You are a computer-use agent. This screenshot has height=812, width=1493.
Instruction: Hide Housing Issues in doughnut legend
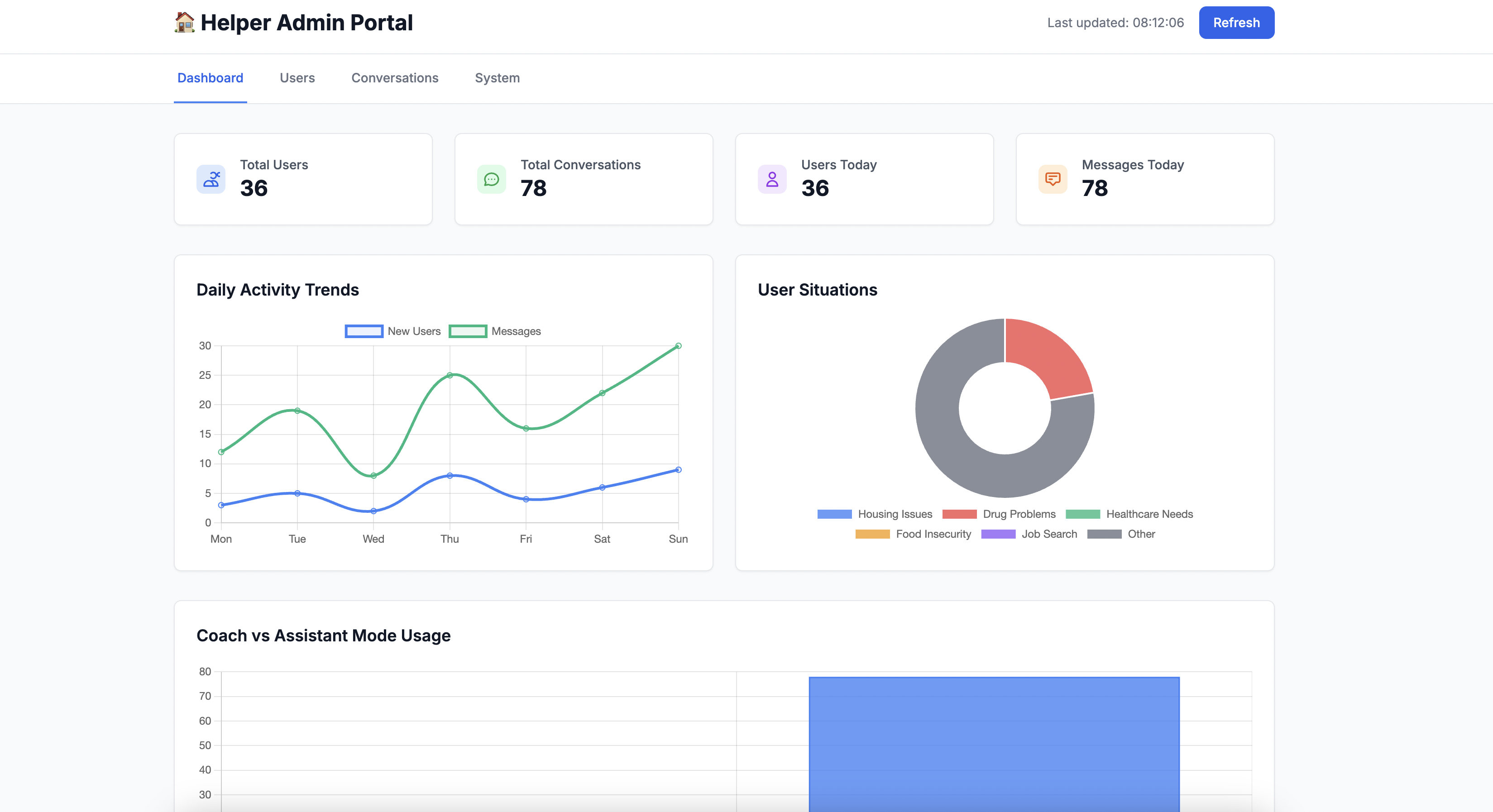[875, 514]
